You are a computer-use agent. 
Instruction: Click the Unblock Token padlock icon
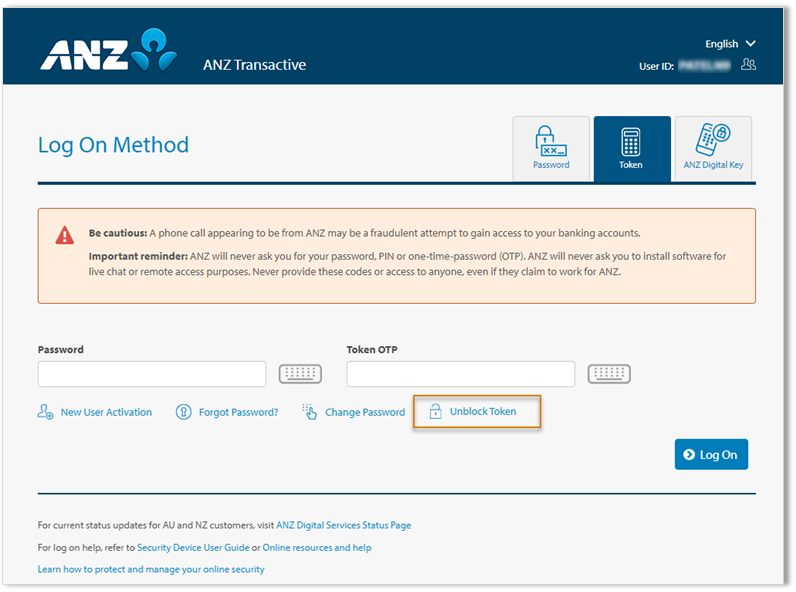(435, 412)
